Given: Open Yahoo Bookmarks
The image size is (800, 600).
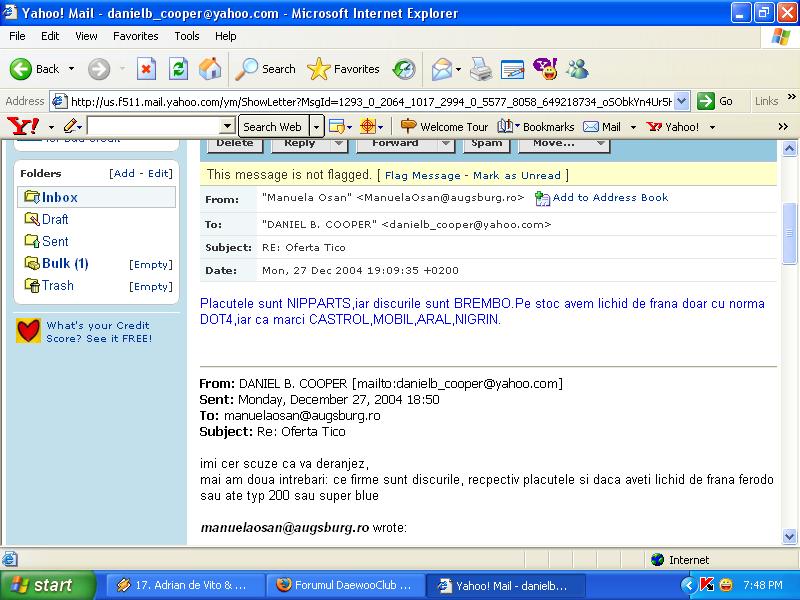Looking at the screenshot, I should 536,127.
